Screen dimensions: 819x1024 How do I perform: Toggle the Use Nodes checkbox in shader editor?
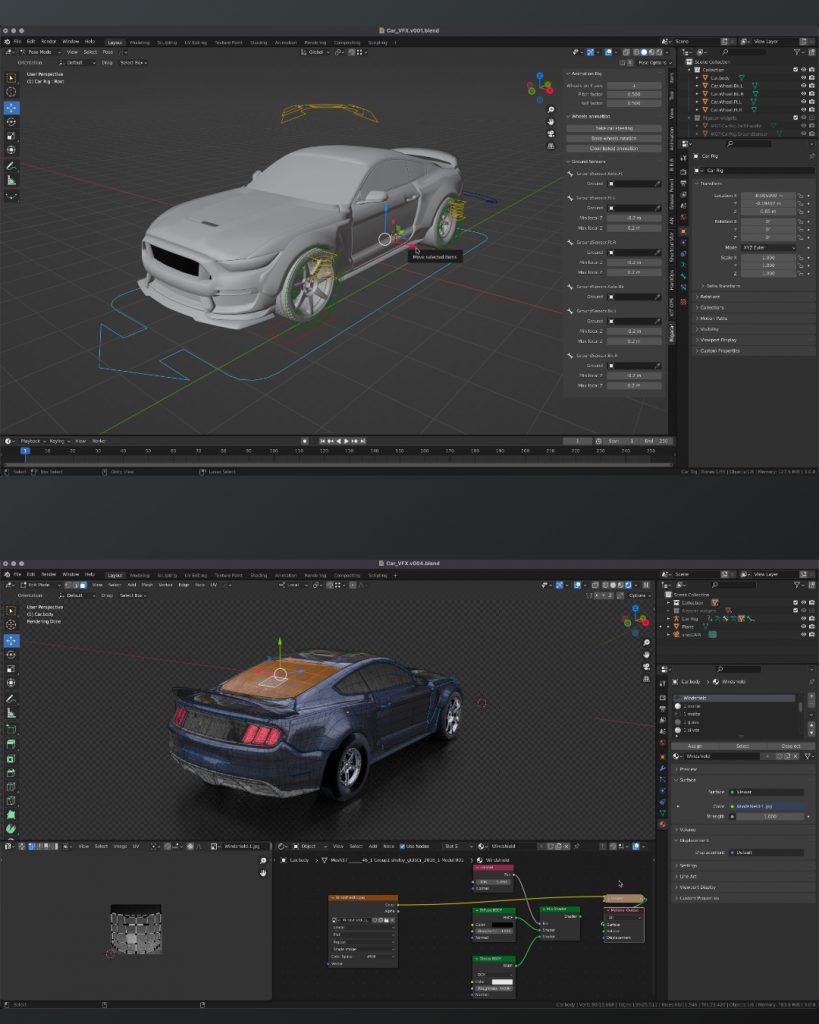click(x=401, y=846)
